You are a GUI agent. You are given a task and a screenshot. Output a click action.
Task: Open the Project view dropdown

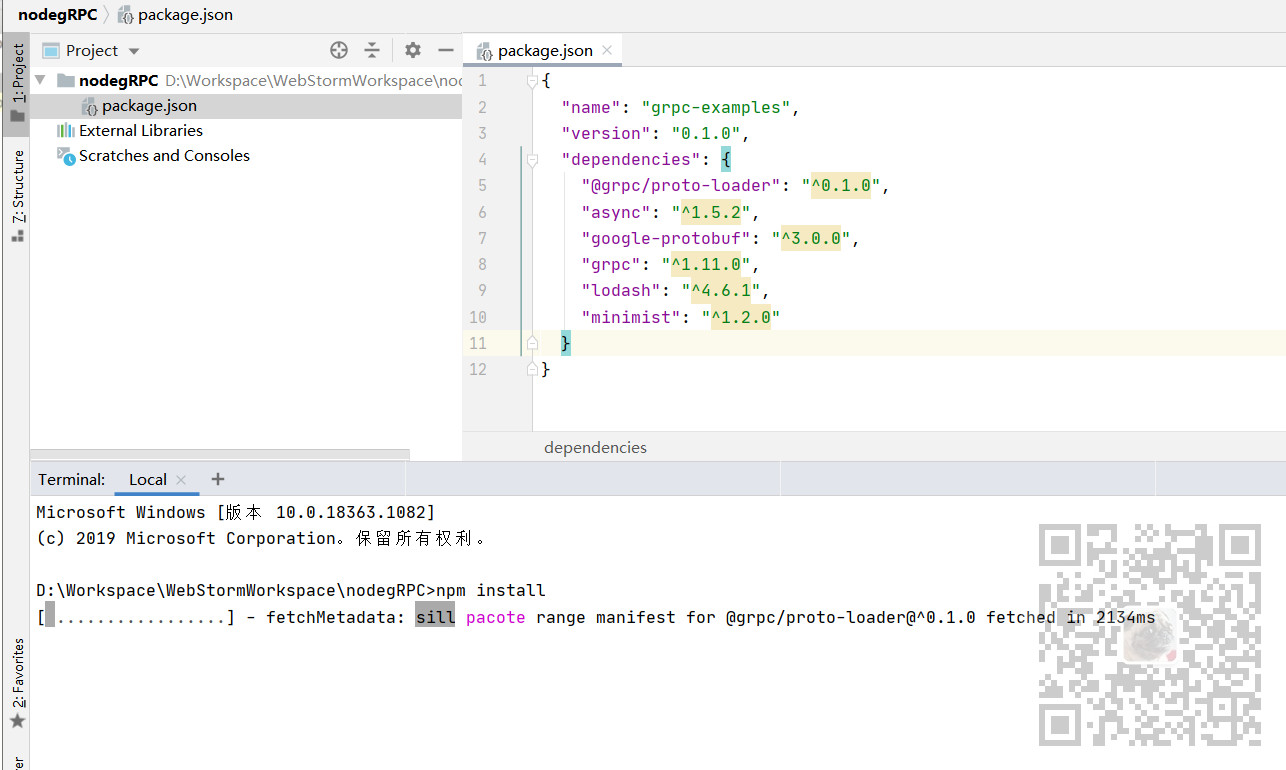[x=134, y=51]
